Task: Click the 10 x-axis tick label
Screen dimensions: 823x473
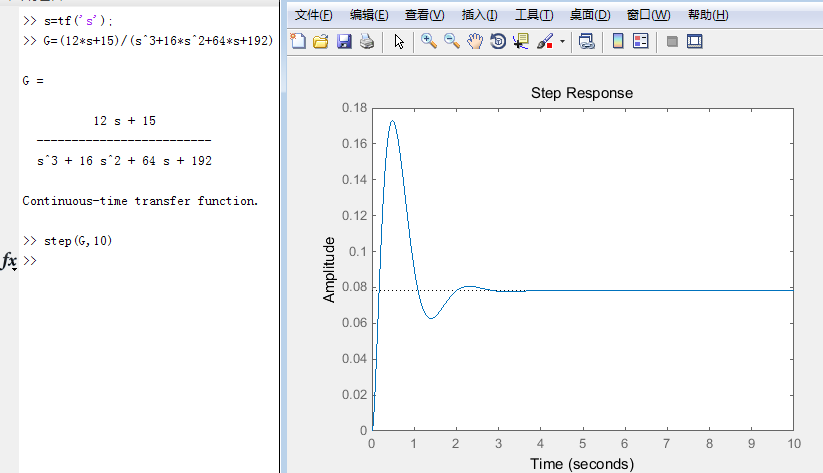Action: (x=794, y=444)
